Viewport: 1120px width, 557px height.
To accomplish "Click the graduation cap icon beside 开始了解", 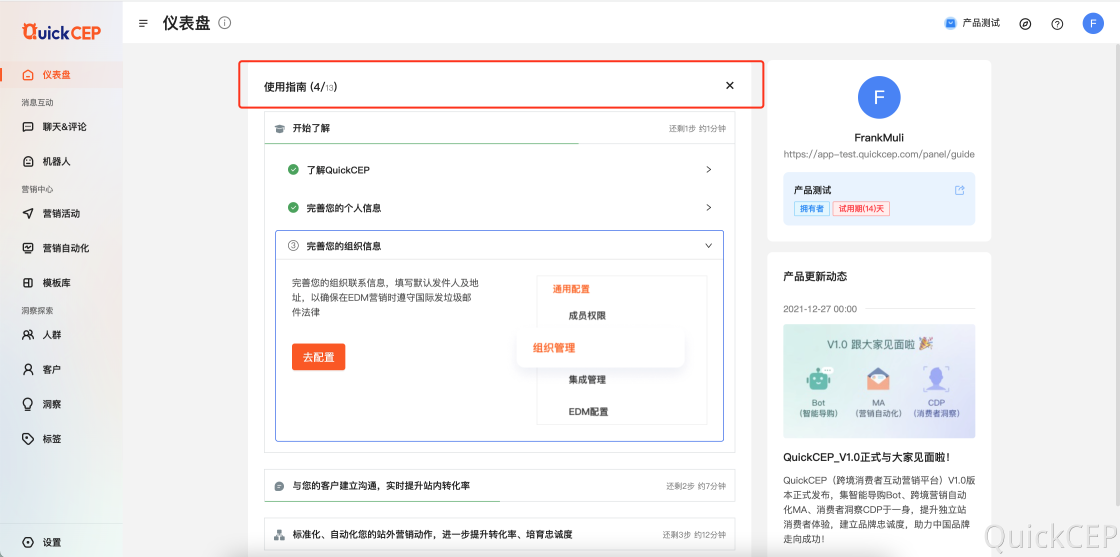I will [x=279, y=129].
